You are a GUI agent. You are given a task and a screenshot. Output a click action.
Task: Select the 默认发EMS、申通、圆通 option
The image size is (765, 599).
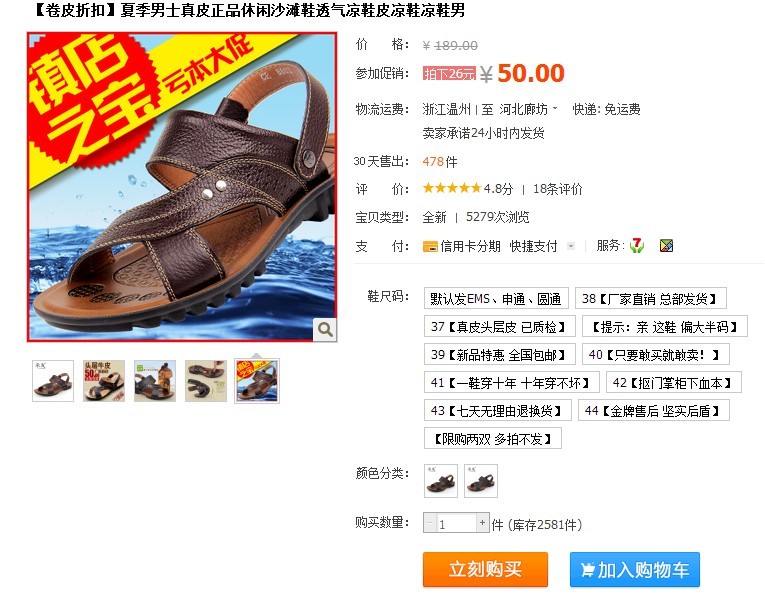pyautogui.click(x=496, y=299)
